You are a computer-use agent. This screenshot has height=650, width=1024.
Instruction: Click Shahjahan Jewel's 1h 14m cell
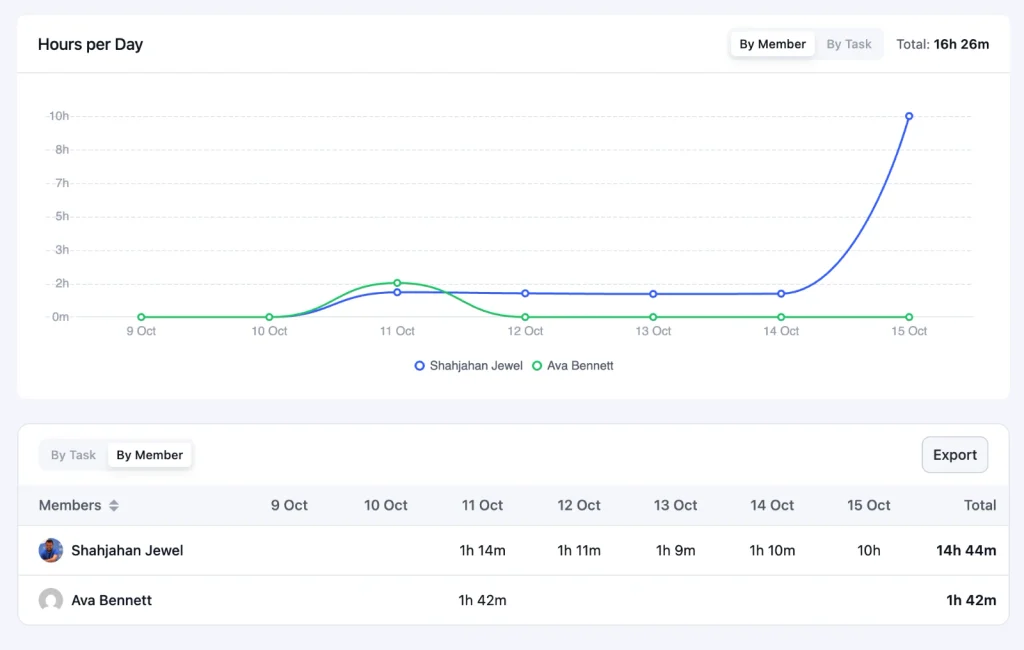(x=483, y=551)
